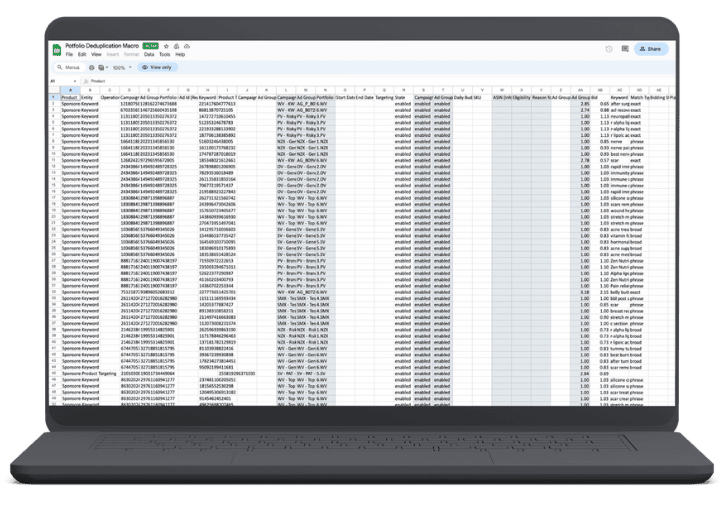Open the comments panel icon

point(623,48)
